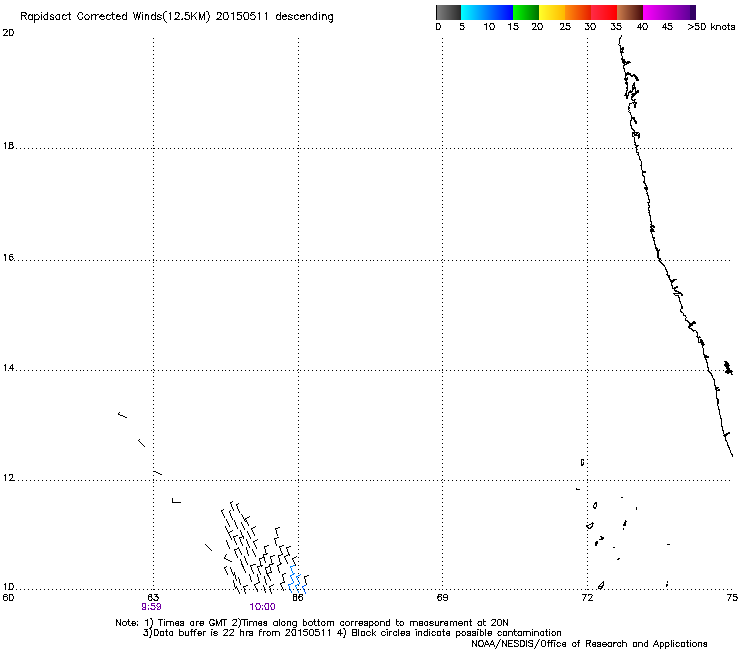Click the red 30-35 knots color segment
The height and width of the screenshot is (650, 740).
point(604,12)
